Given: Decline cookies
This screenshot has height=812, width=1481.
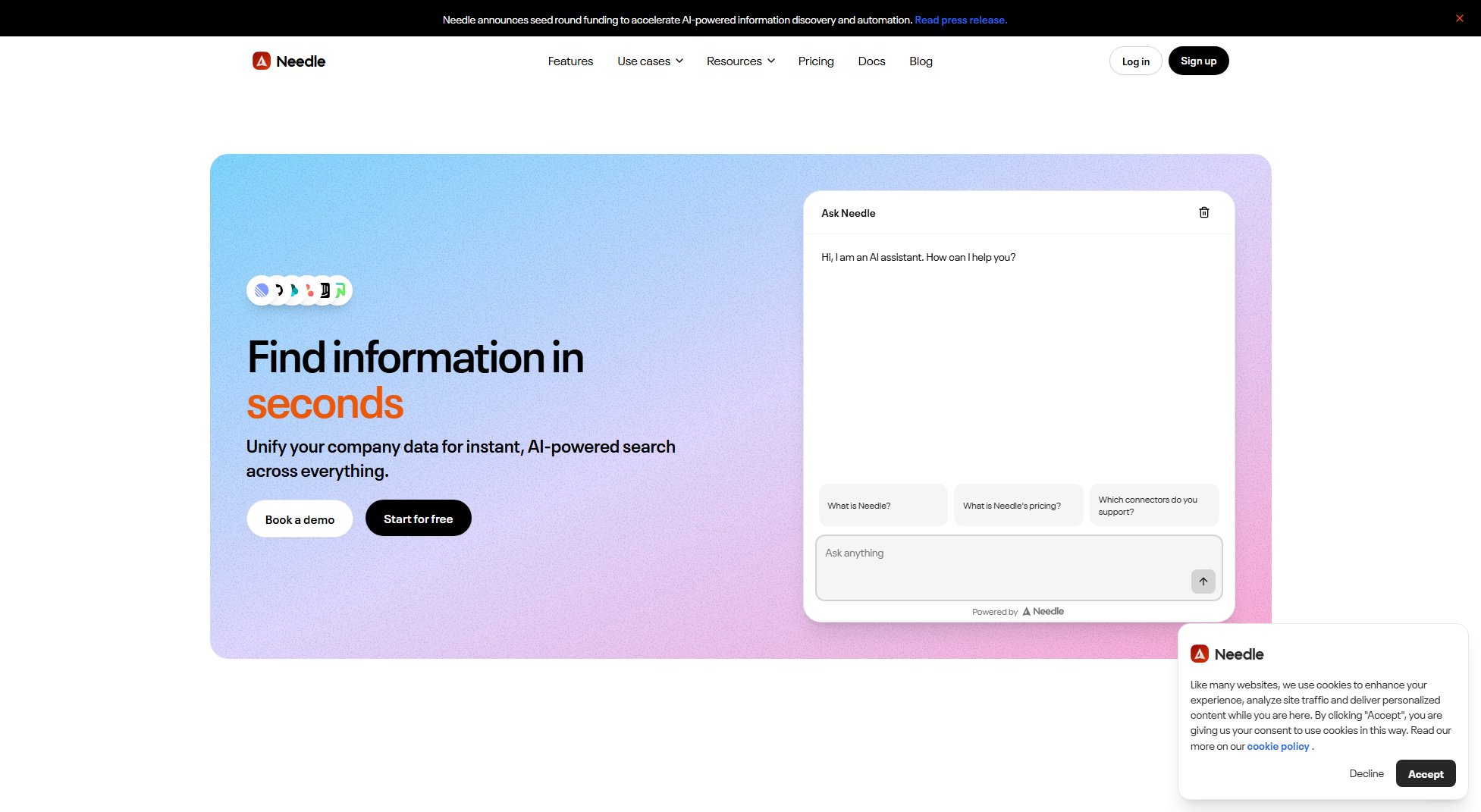Looking at the screenshot, I should [x=1366, y=773].
